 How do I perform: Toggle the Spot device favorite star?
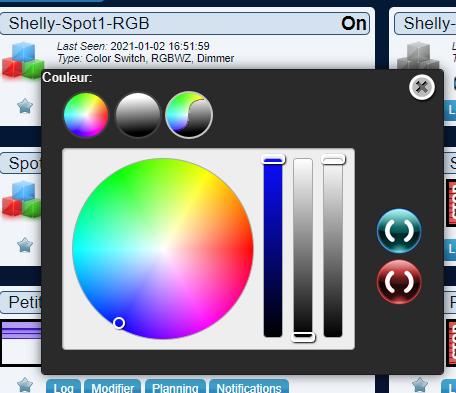coord(25,245)
